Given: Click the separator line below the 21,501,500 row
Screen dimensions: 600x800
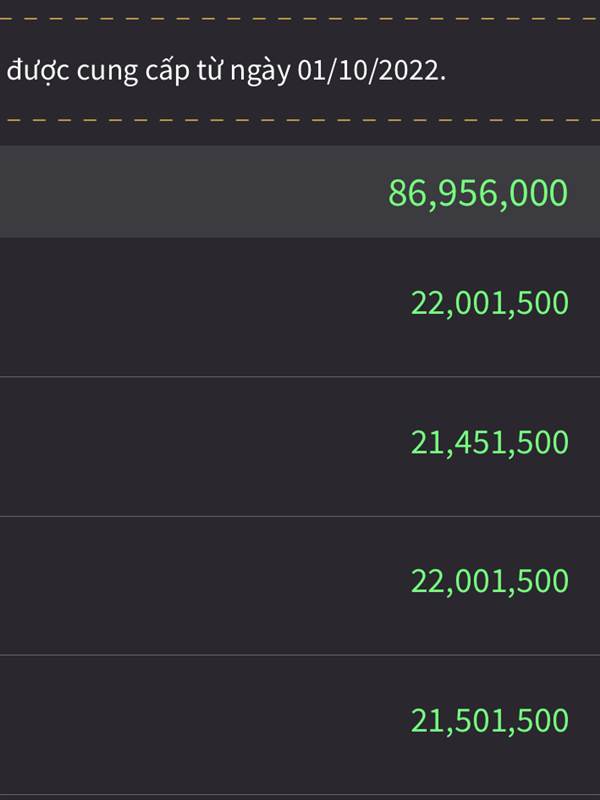Looking at the screenshot, I should [x=300, y=795].
